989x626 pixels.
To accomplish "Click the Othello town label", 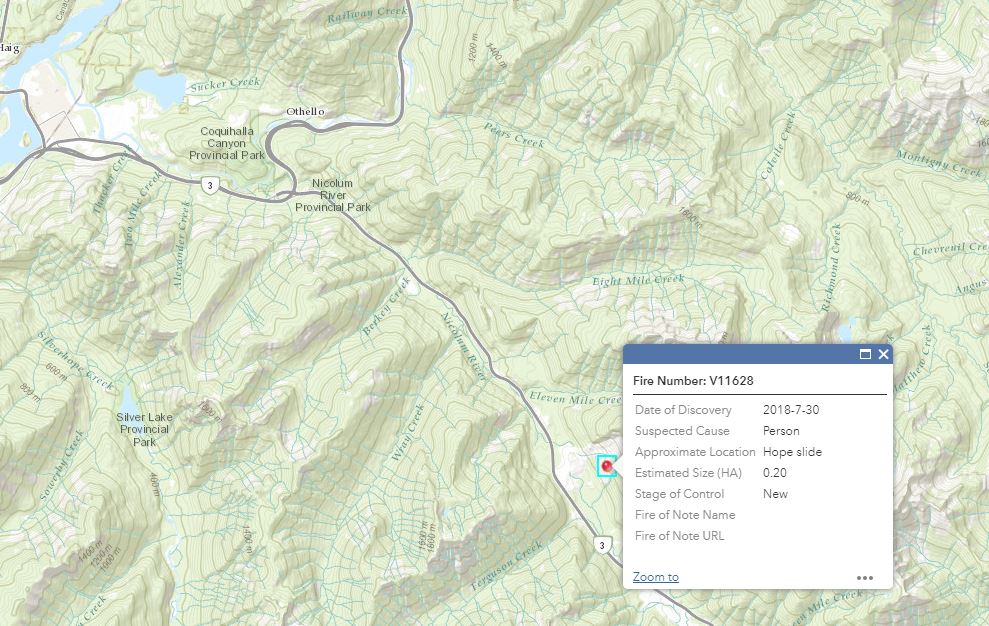I will coord(305,111).
